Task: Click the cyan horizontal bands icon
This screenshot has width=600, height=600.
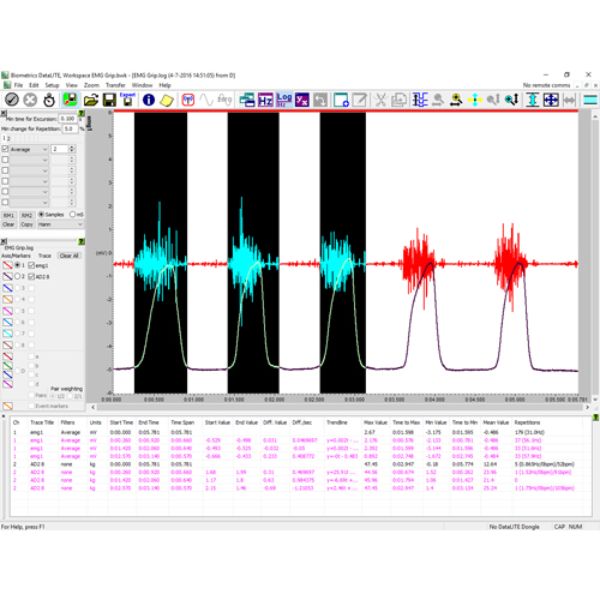Action: [x=590, y=100]
